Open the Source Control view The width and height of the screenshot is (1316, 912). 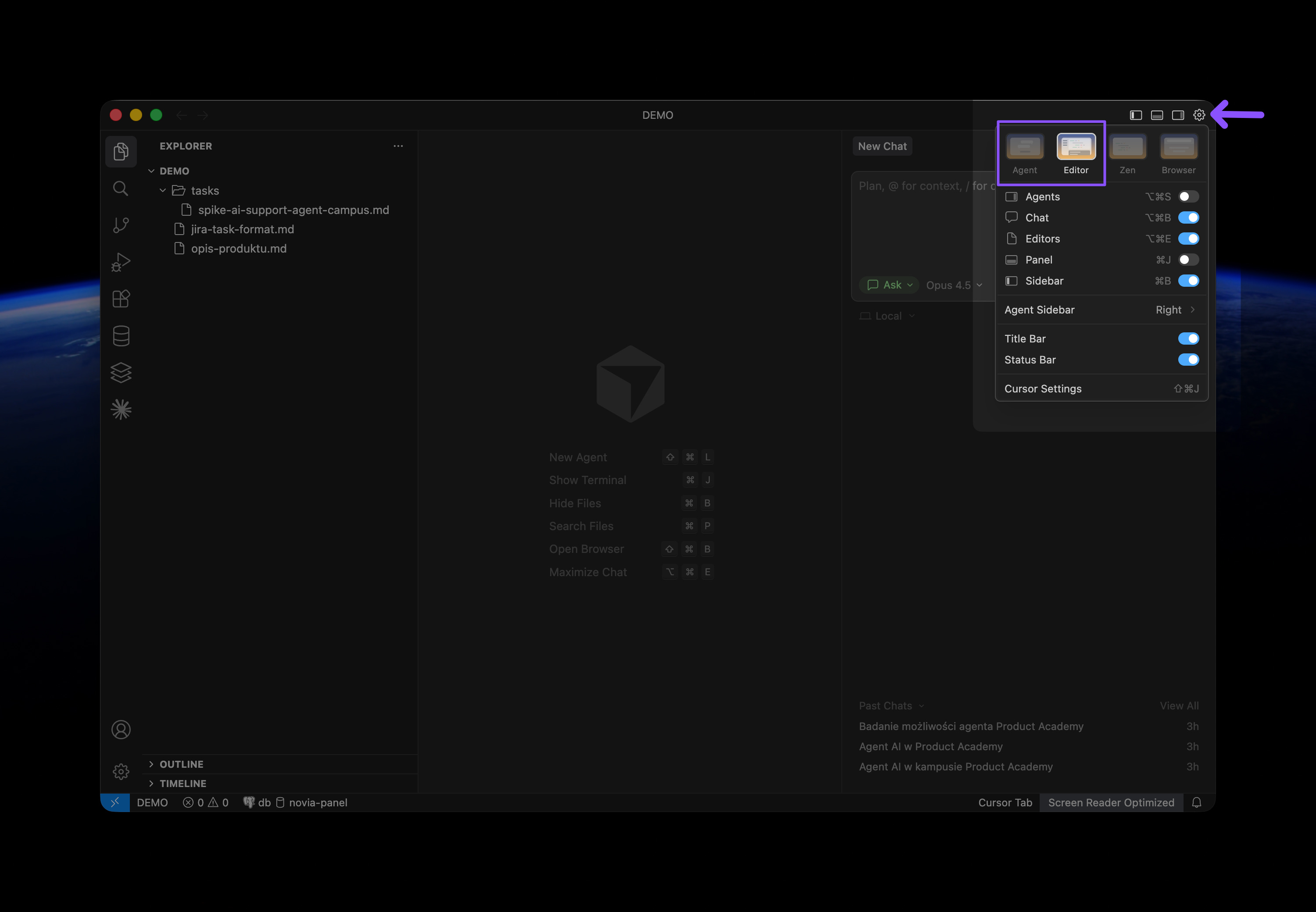tap(121, 225)
